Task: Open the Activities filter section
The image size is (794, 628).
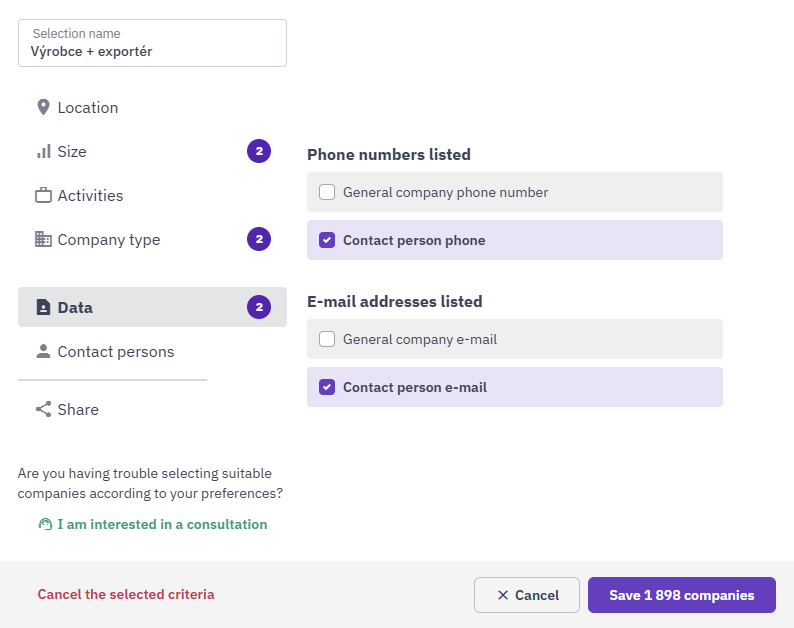Action: 90,196
